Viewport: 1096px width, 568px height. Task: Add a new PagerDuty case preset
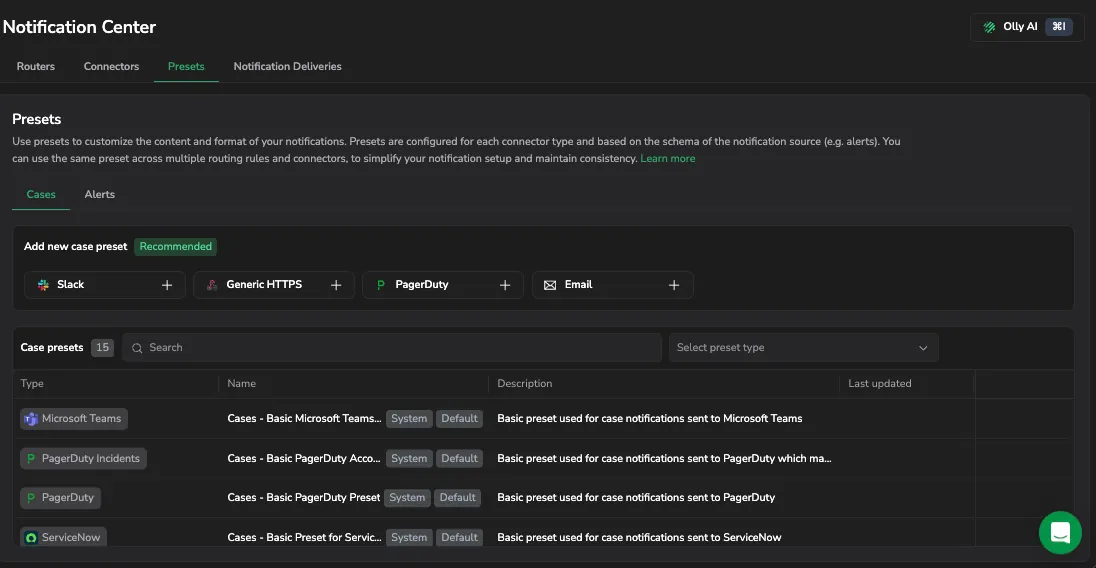tap(443, 285)
